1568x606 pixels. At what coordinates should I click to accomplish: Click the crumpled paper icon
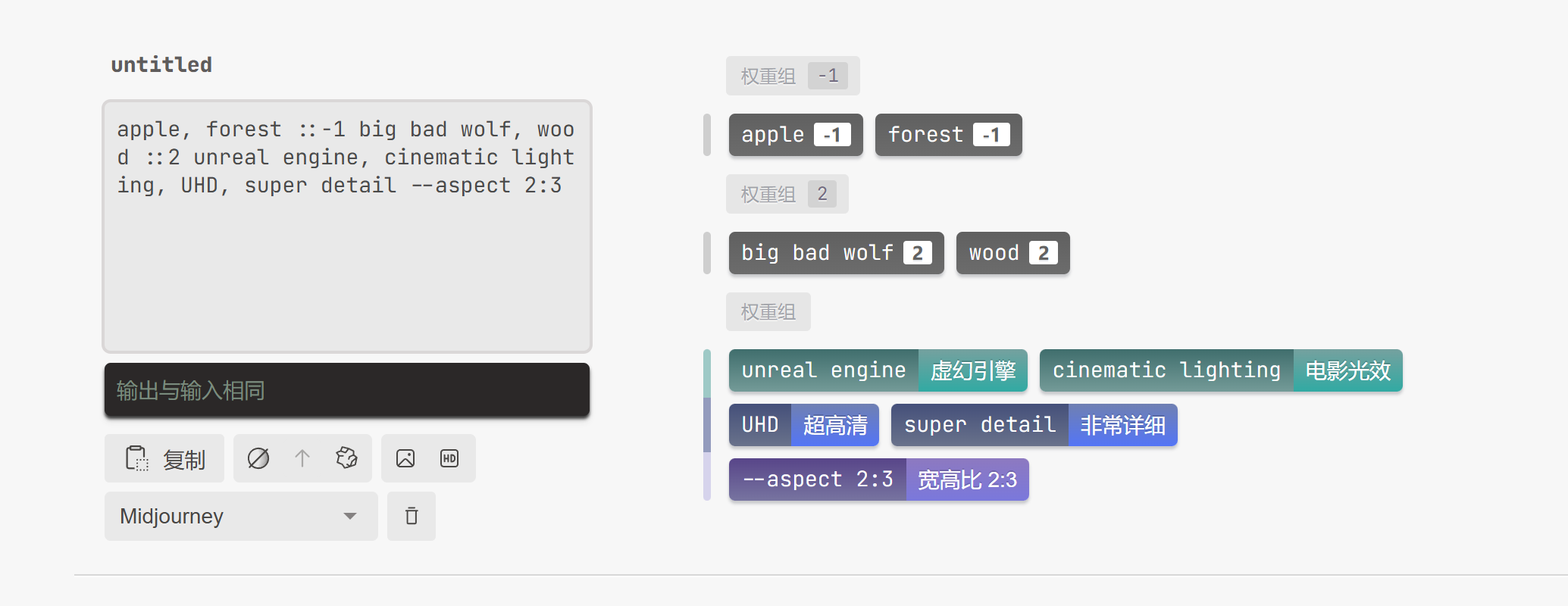click(x=346, y=458)
